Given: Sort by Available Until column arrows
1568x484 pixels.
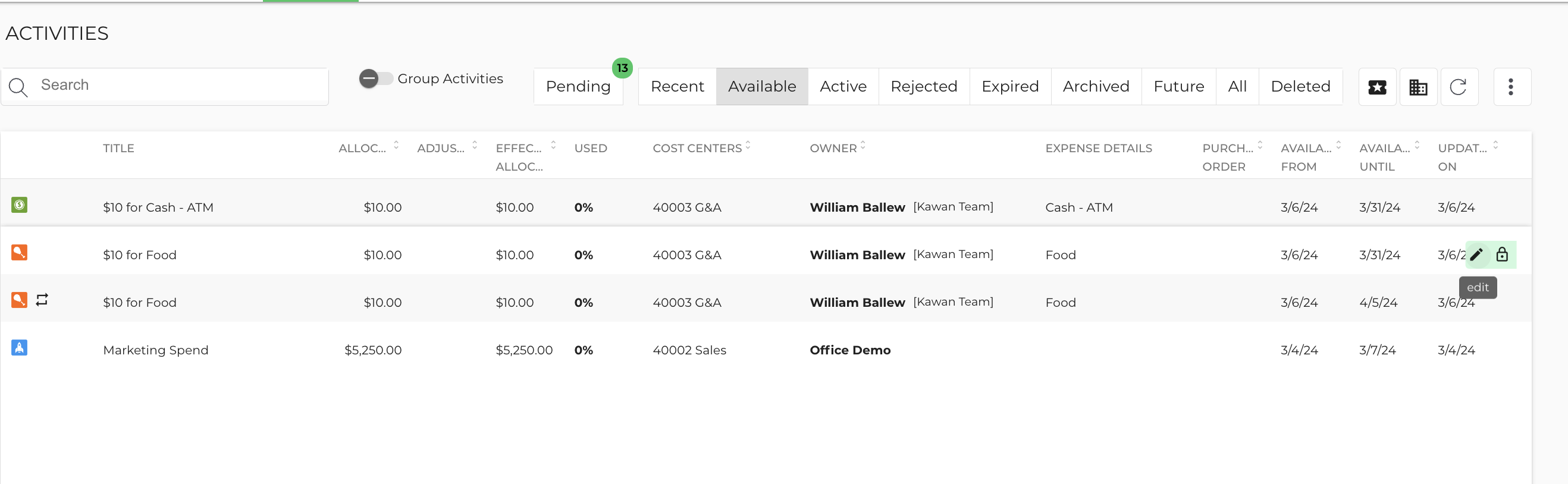Looking at the screenshot, I should (x=1417, y=146).
